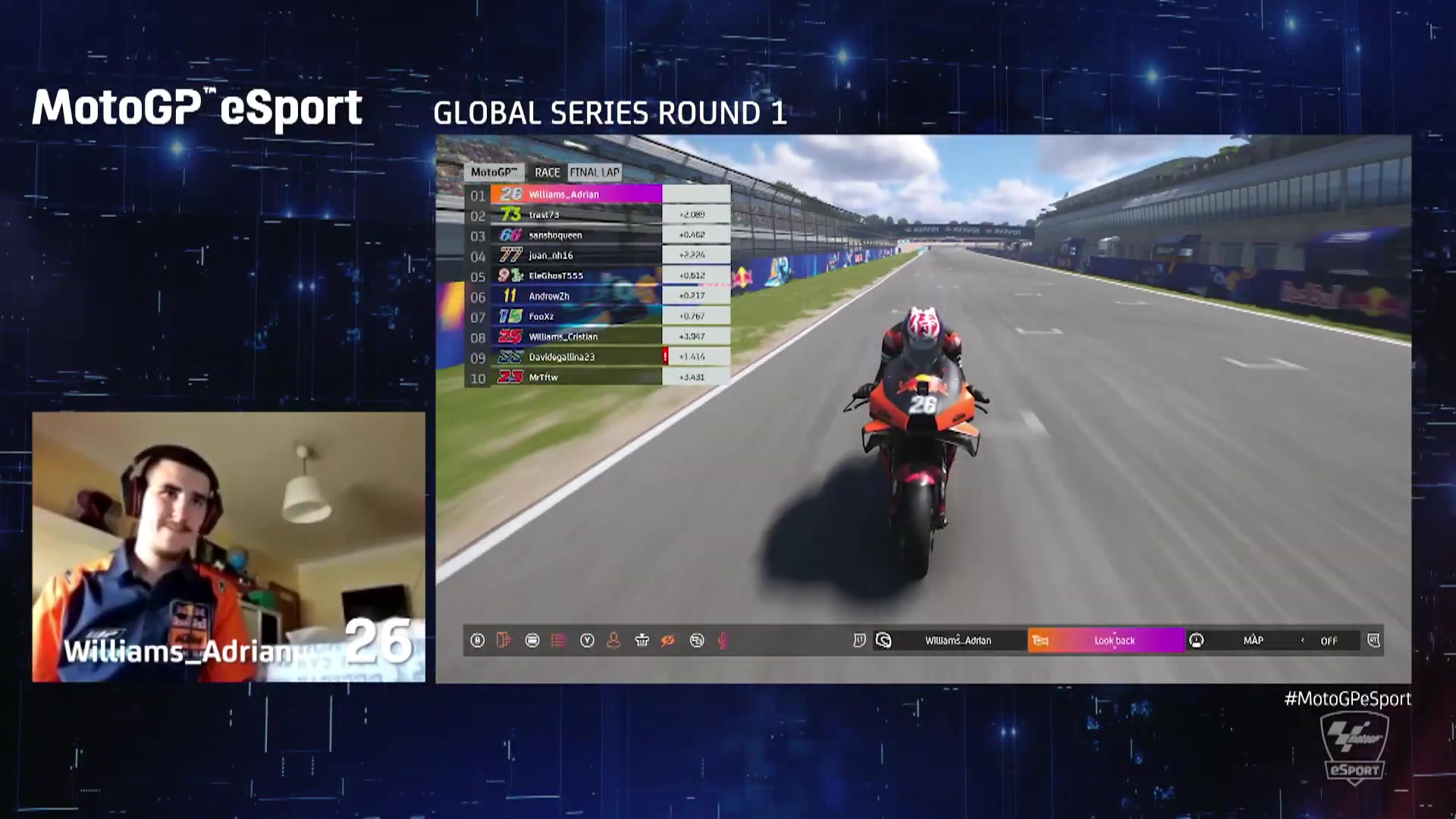Select the orange rider profile icon
The width and height of the screenshot is (1456, 819).
[613, 641]
